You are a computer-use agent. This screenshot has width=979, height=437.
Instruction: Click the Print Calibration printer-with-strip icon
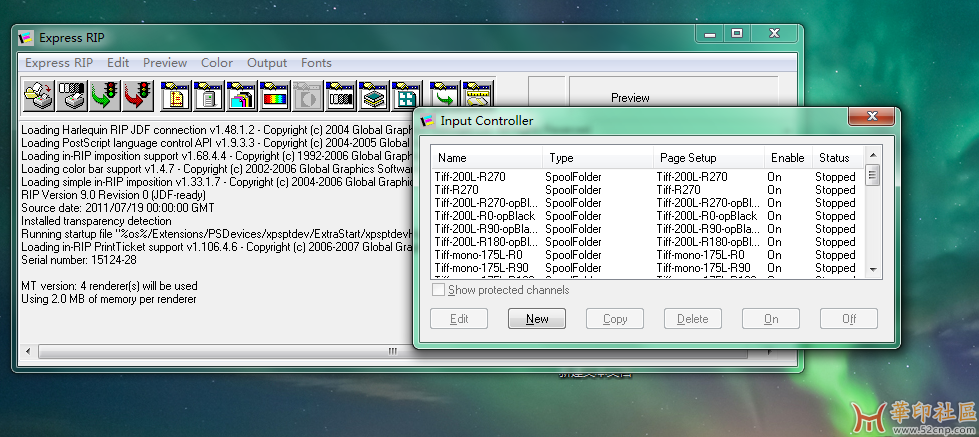72,96
